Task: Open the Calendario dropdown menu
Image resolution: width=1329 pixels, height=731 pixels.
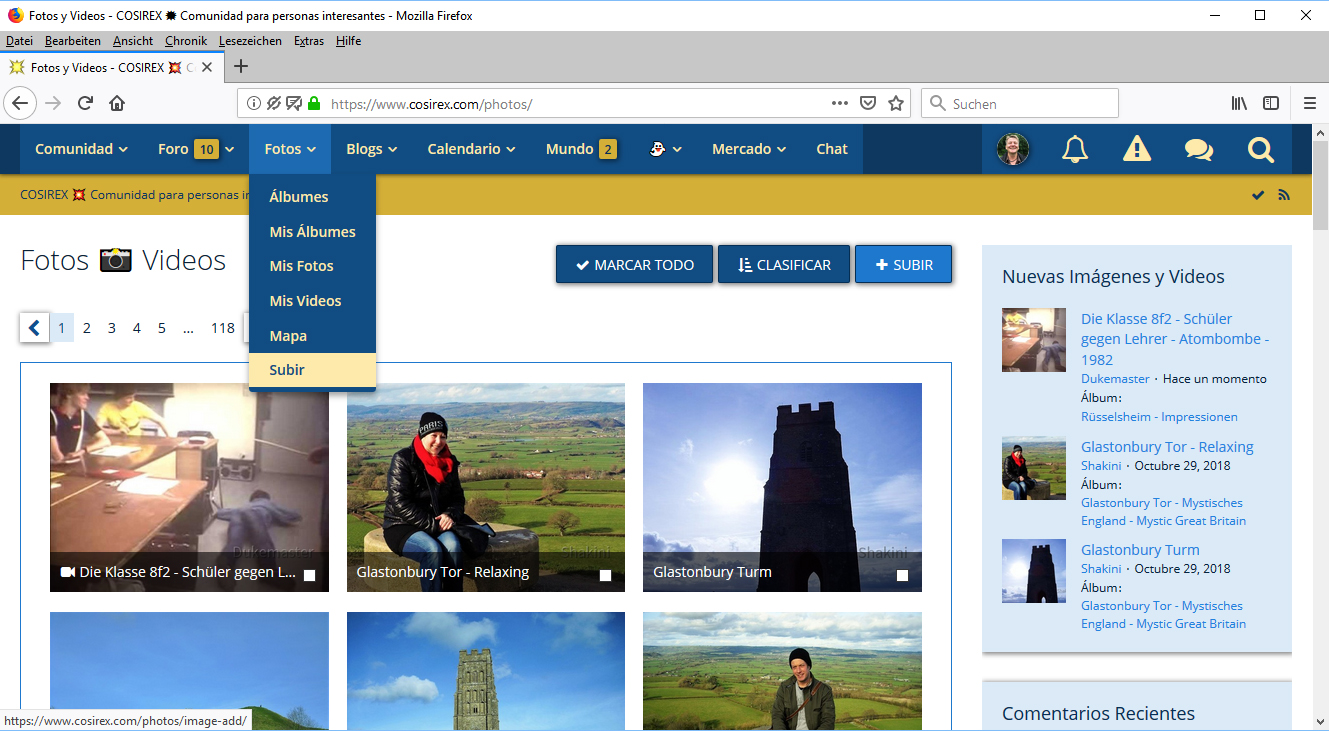Action: click(x=471, y=149)
